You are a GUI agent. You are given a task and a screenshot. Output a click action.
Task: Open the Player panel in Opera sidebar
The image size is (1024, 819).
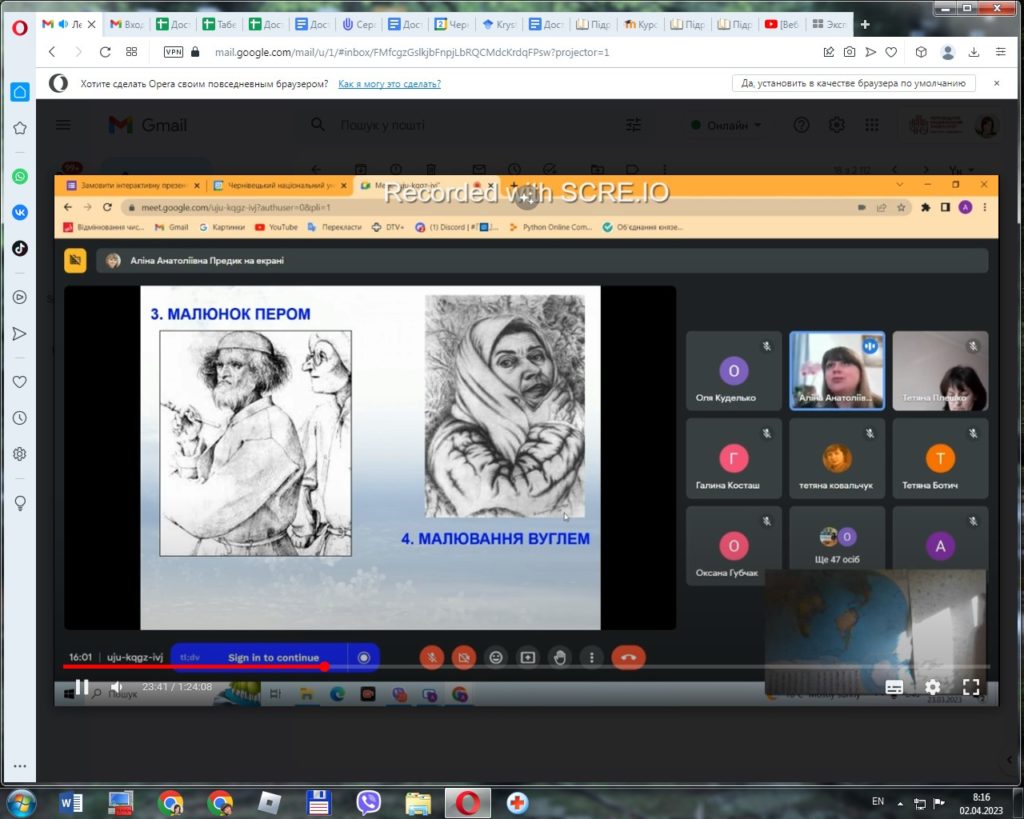click(x=20, y=297)
